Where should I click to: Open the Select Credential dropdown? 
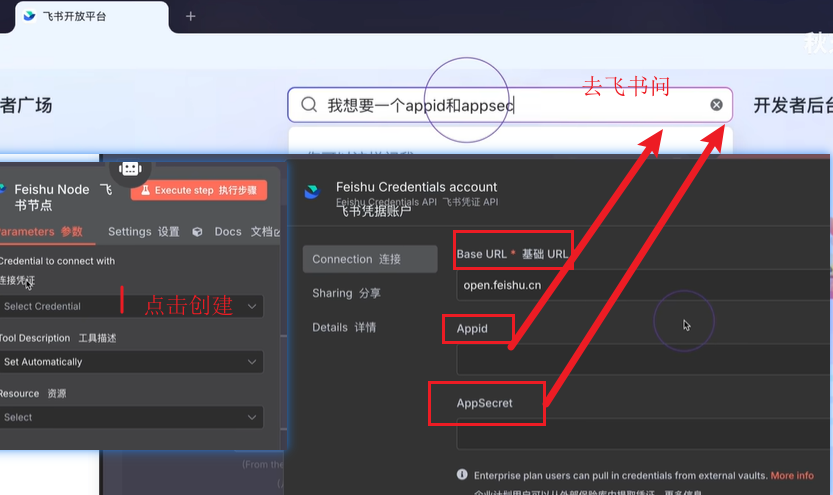pyautogui.click(x=131, y=306)
